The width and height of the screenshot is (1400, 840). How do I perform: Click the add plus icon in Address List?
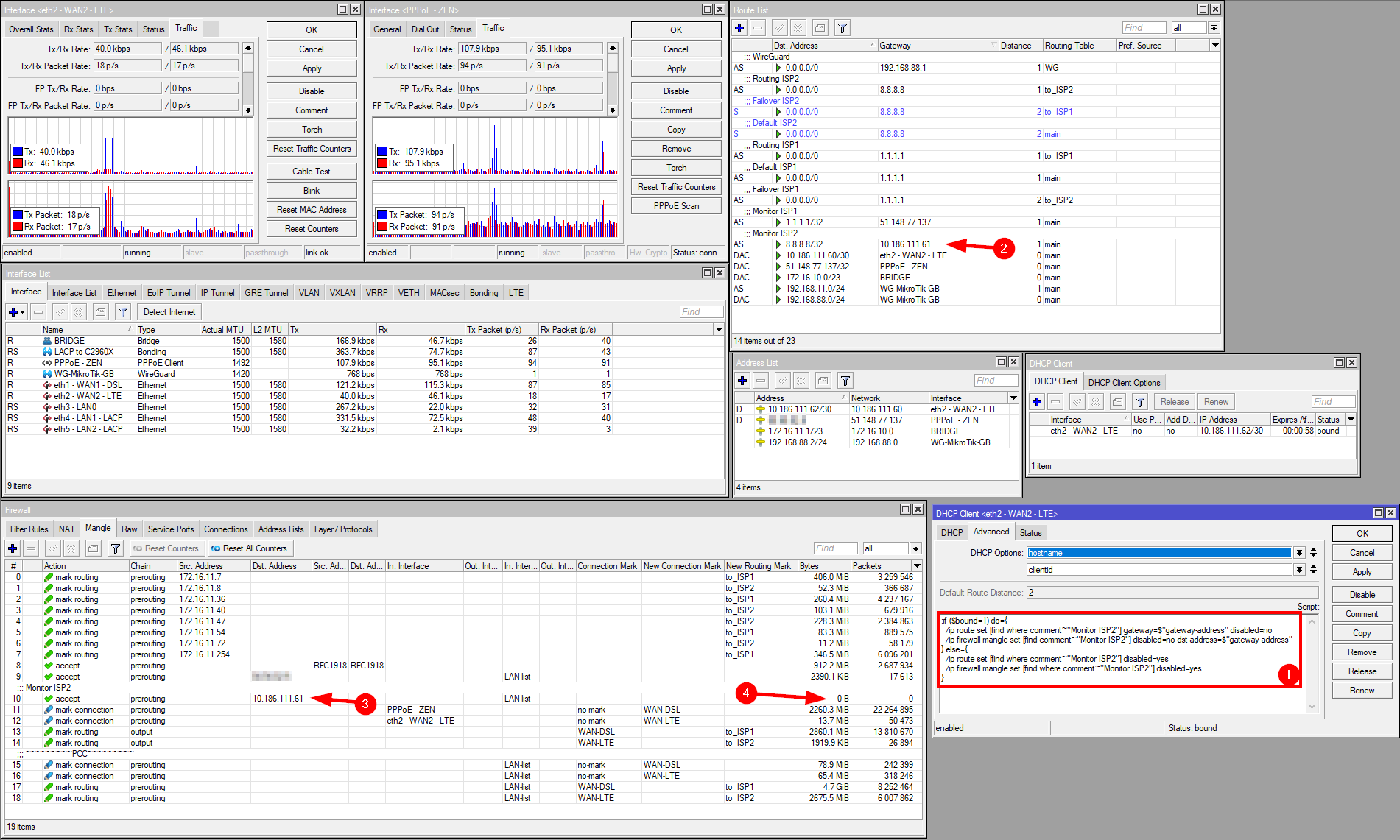click(742, 381)
